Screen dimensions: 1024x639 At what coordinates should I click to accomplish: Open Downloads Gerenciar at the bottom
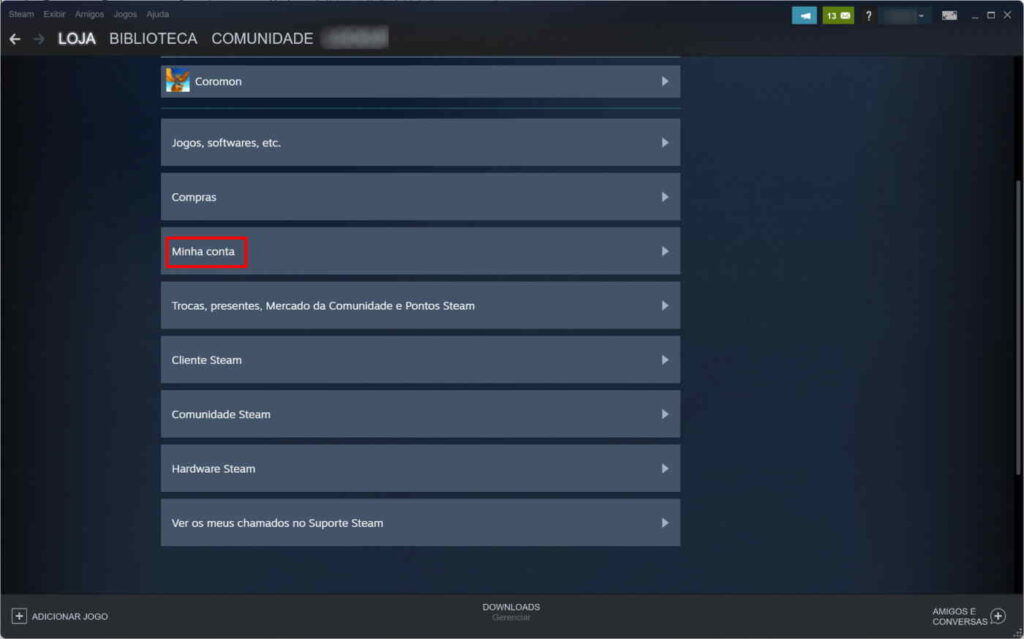[511, 612]
